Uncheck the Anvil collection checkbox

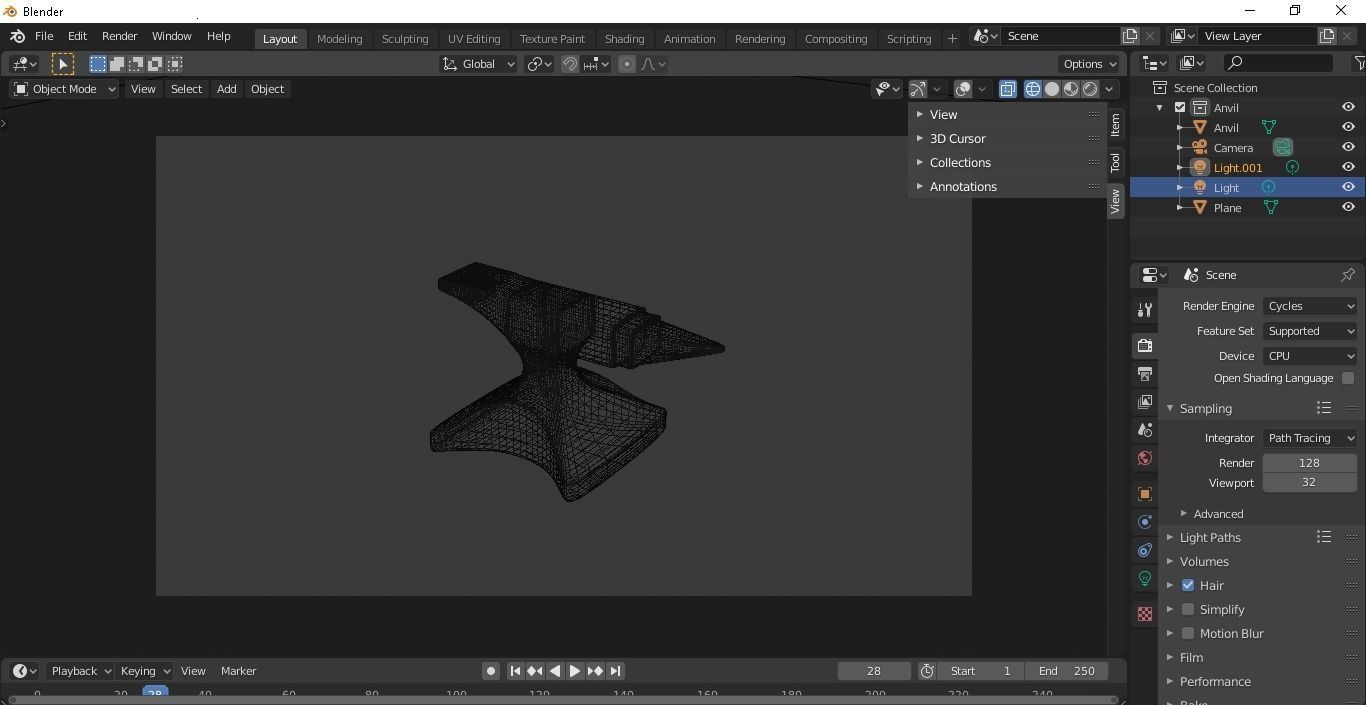point(1180,108)
